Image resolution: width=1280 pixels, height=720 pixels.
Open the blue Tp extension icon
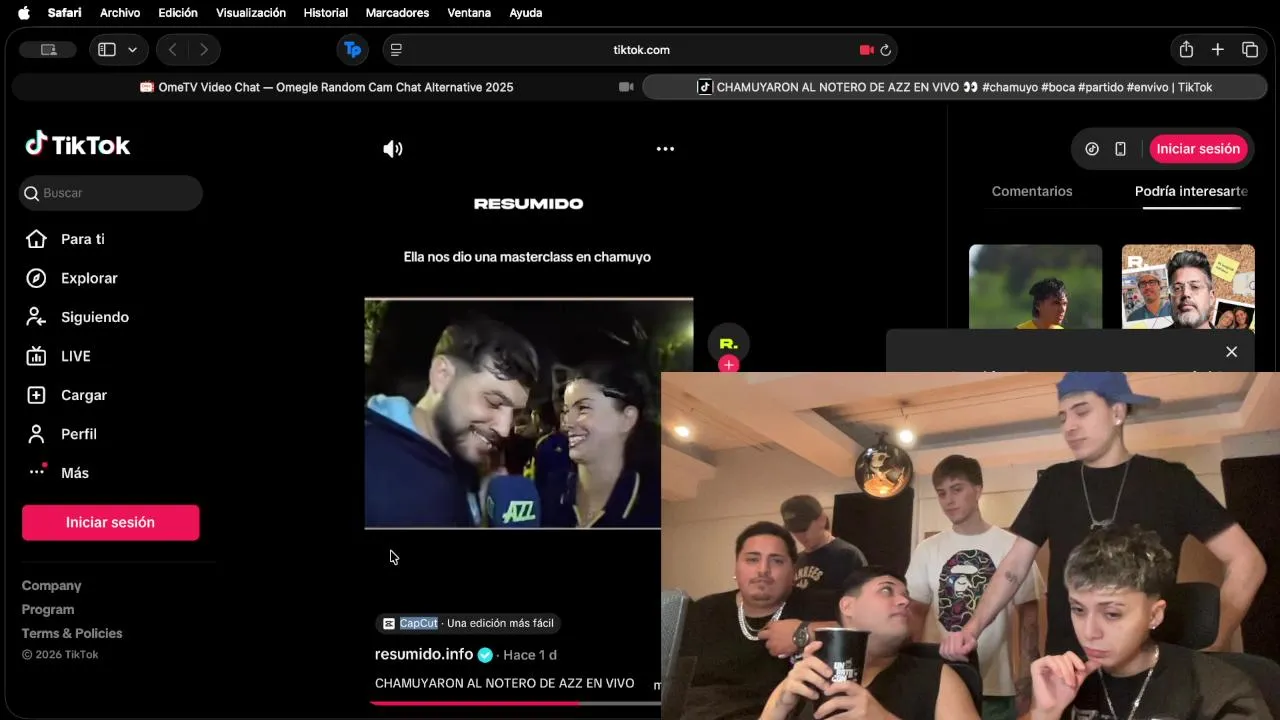pyautogui.click(x=353, y=50)
